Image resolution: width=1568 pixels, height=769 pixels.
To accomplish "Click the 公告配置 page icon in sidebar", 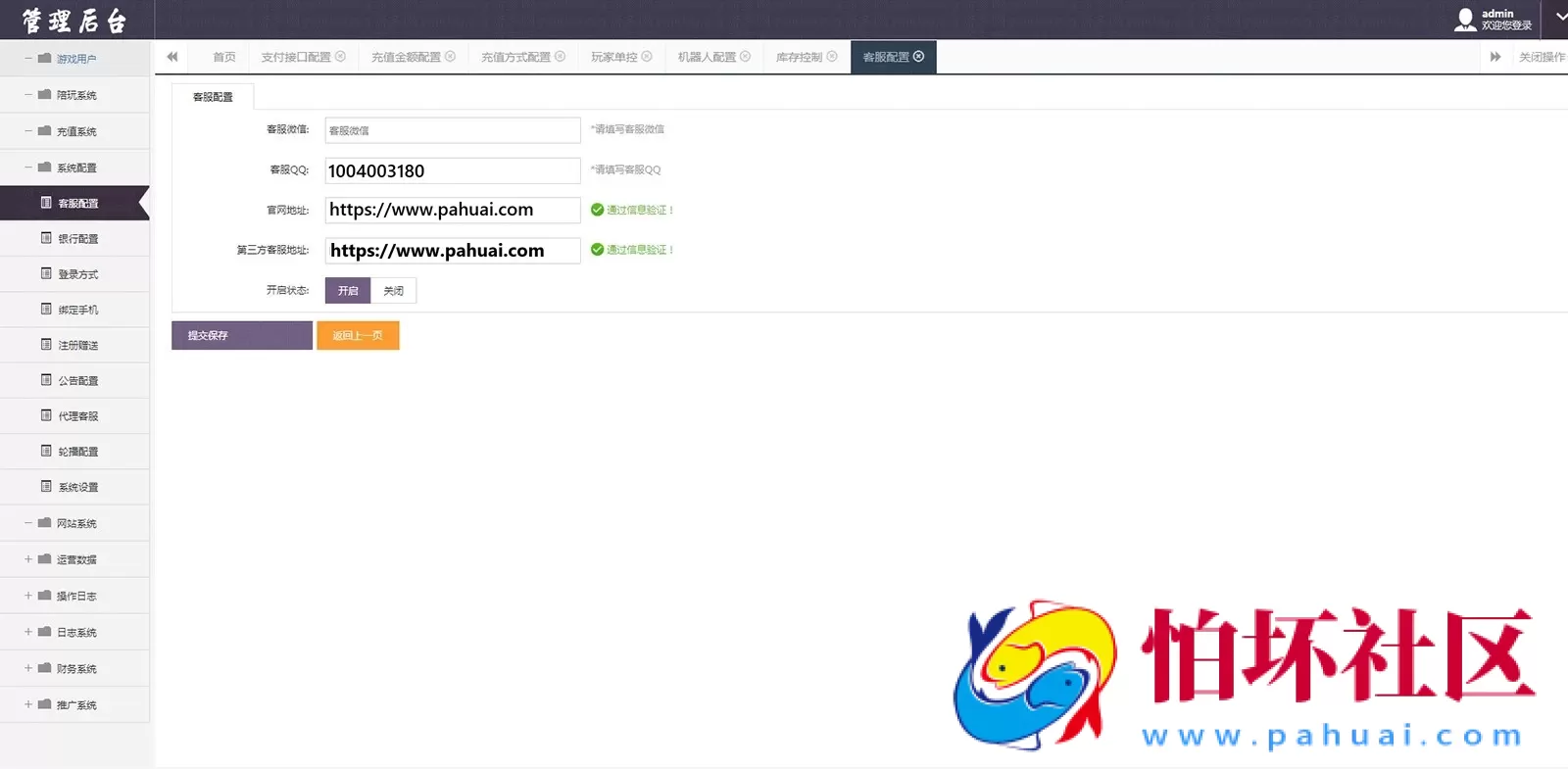I will click(46, 380).
